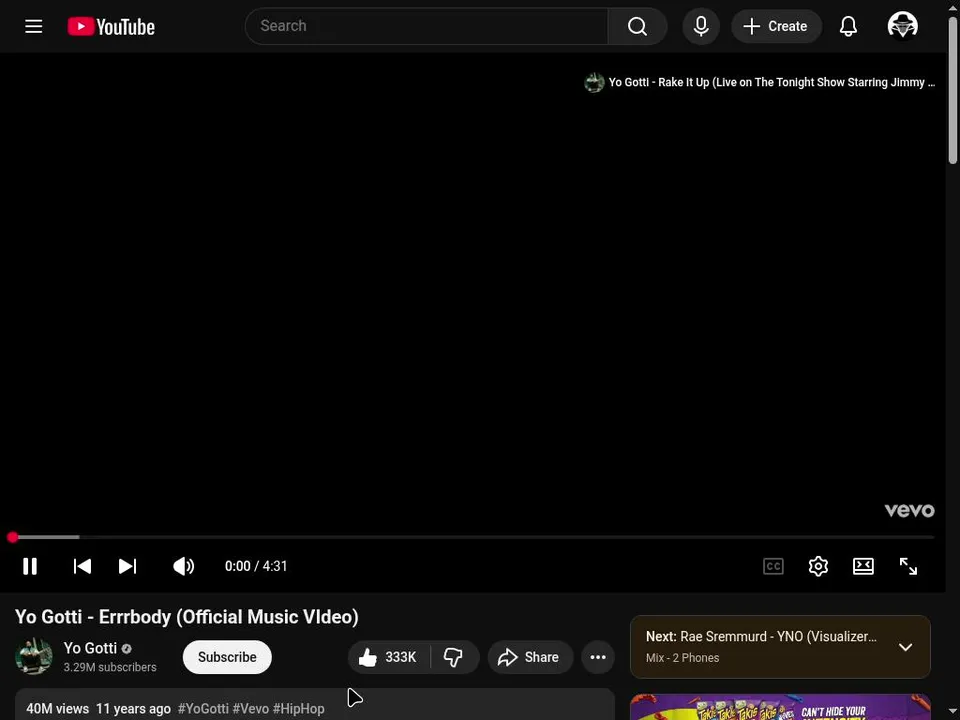Screen dimensions: 960x720
Task: Open Yo Gotti channel name link
Action: (90, 648)
